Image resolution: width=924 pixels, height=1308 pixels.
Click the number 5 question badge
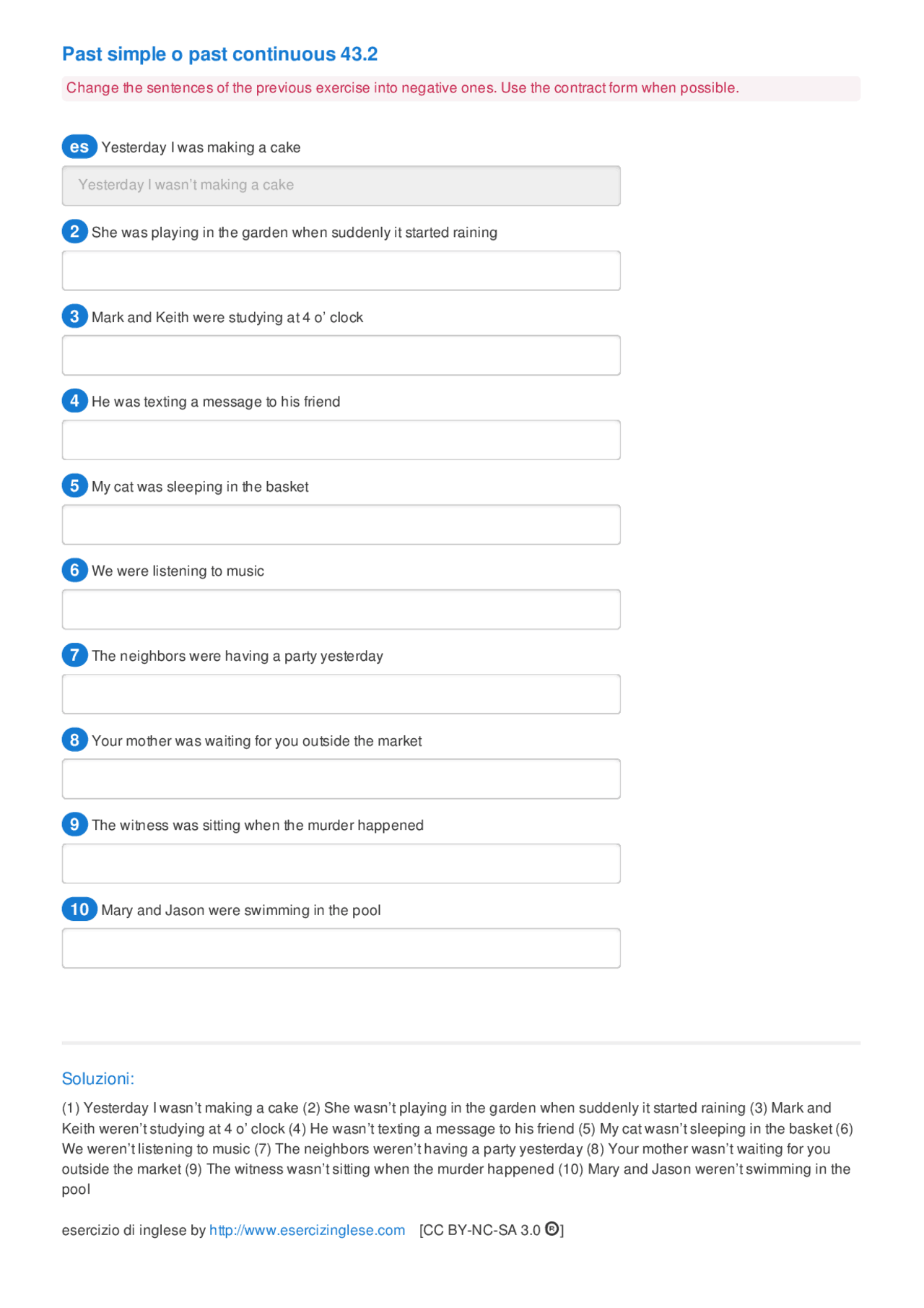(x=74, y=485)
